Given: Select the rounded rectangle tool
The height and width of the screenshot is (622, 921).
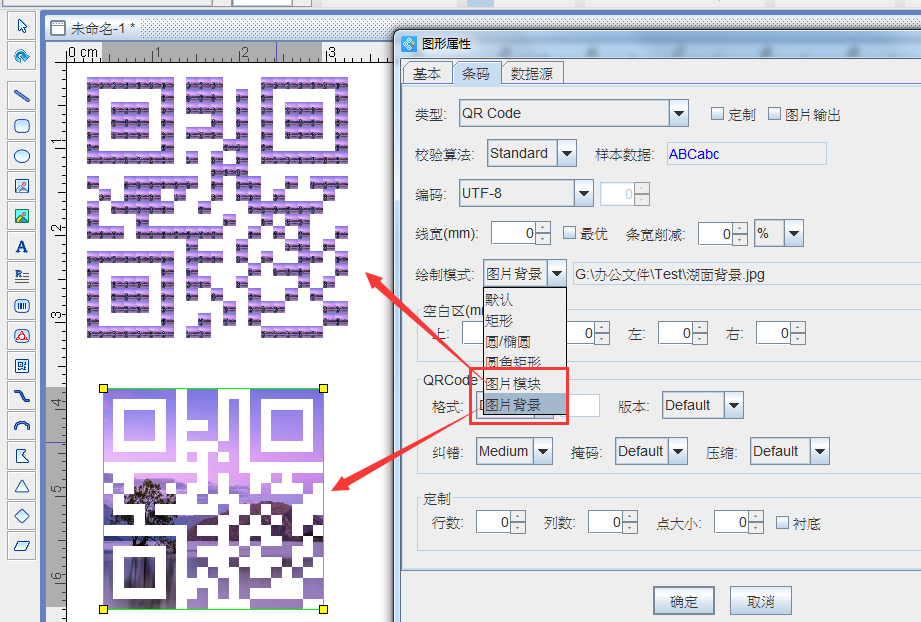Looking at the screenshot, I should (21, 125).
